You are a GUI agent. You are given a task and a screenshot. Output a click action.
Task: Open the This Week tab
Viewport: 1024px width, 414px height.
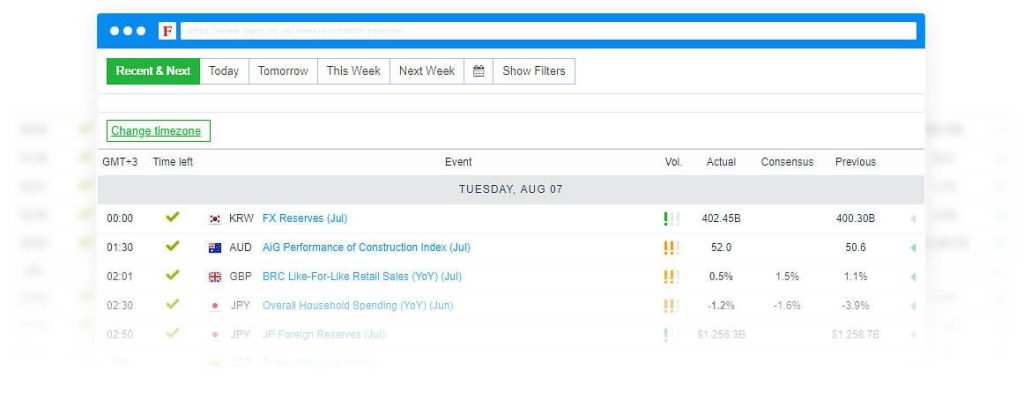point(353,71)
